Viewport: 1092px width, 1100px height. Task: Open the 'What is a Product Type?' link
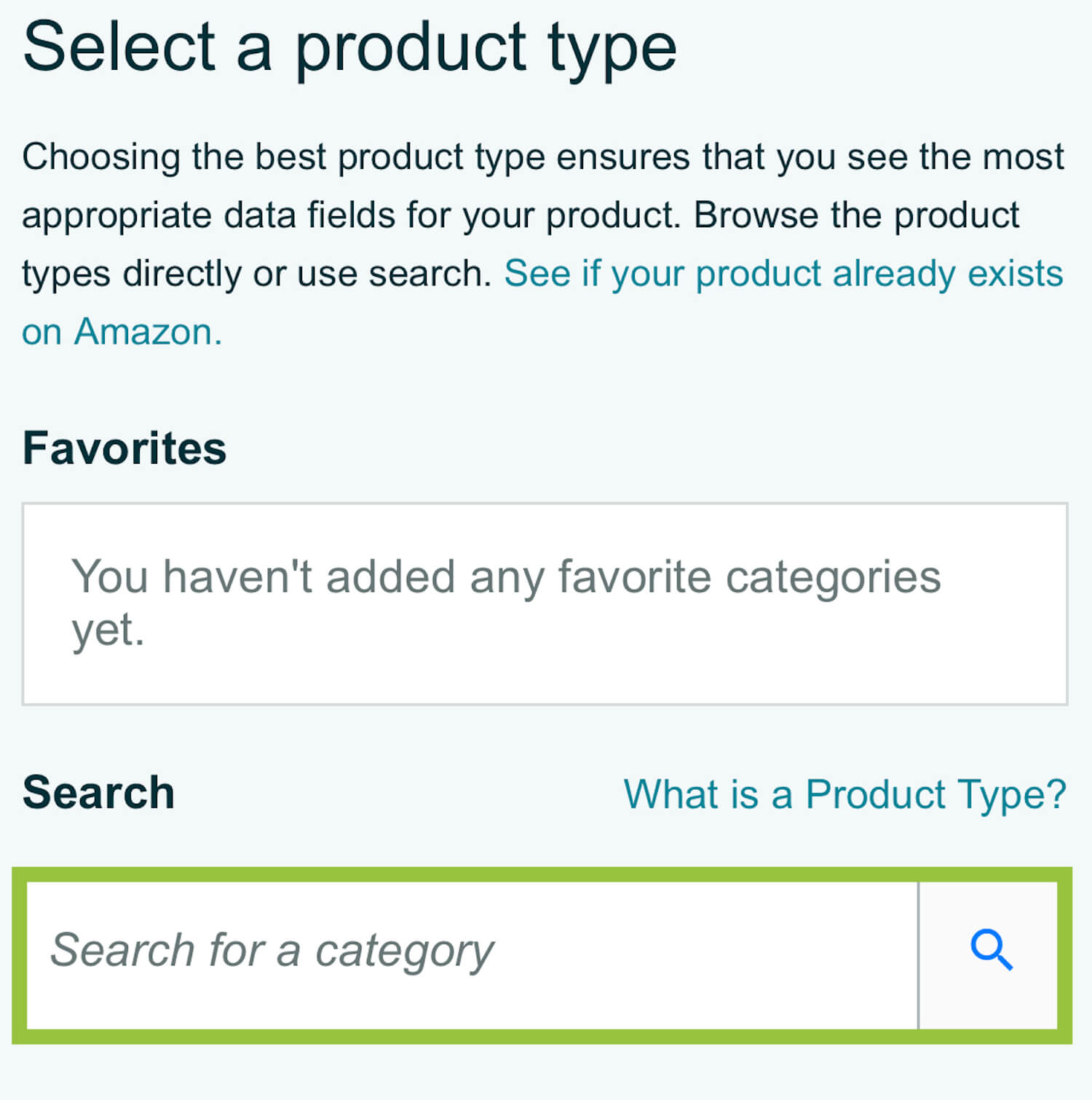(844, 794)
